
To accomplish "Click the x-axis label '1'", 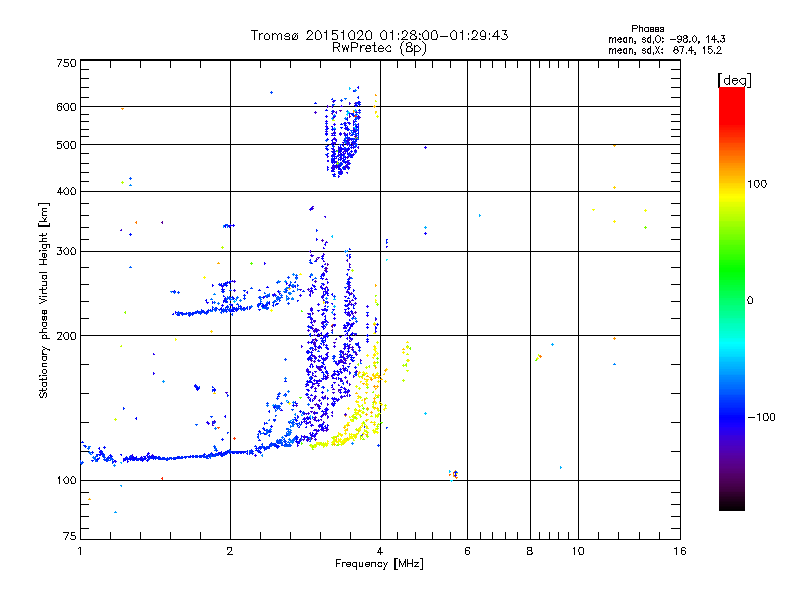I will point(81,551).
